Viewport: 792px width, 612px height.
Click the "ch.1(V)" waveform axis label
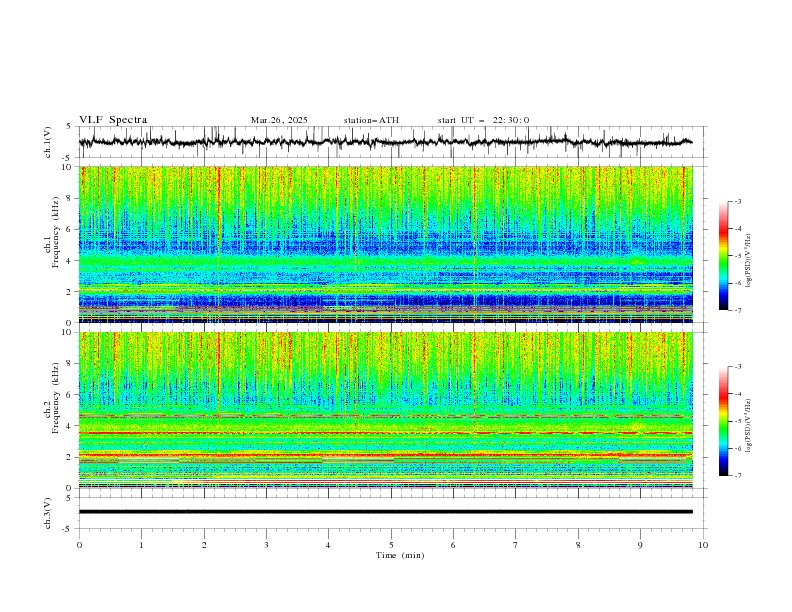[x=48, y=142]
